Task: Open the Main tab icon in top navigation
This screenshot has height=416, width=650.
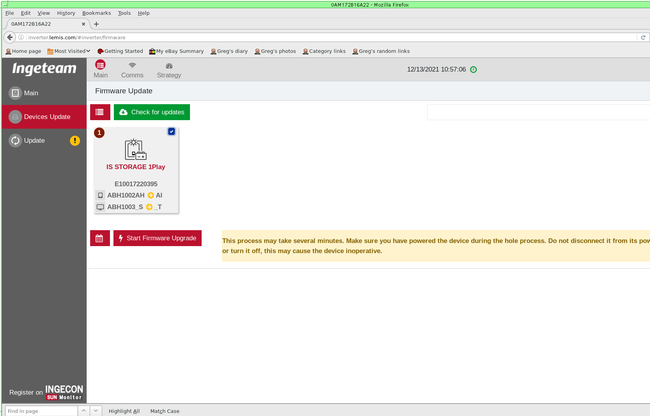Action: [101, 66]
